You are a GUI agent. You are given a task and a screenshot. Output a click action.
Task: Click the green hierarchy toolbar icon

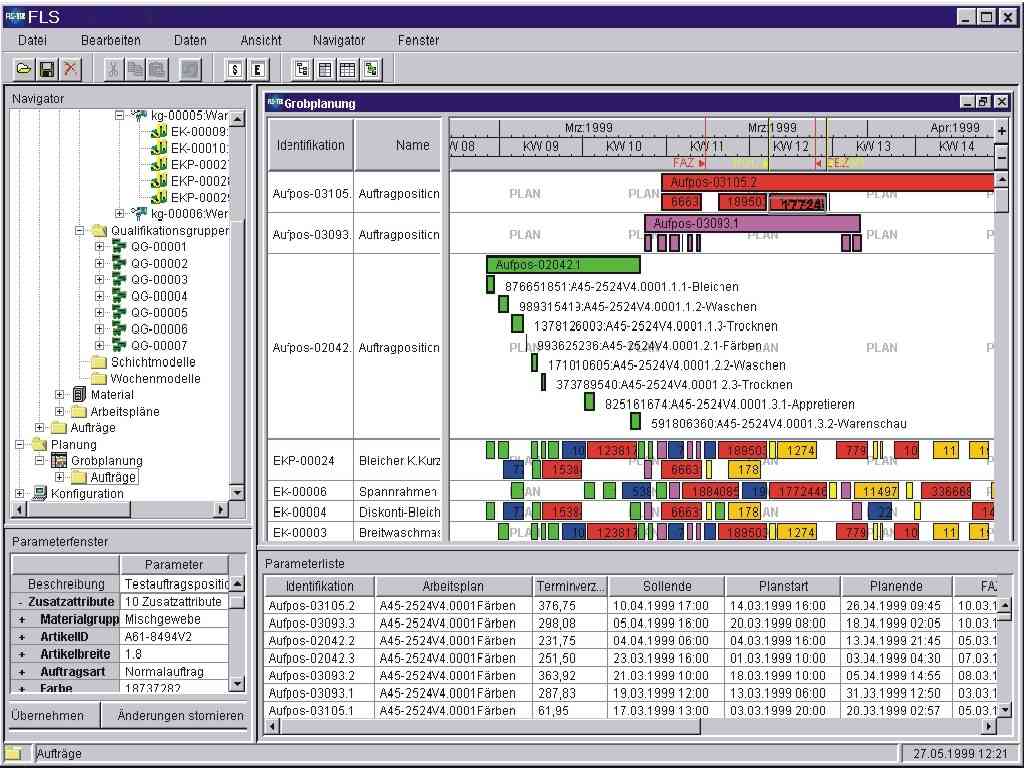372,69
